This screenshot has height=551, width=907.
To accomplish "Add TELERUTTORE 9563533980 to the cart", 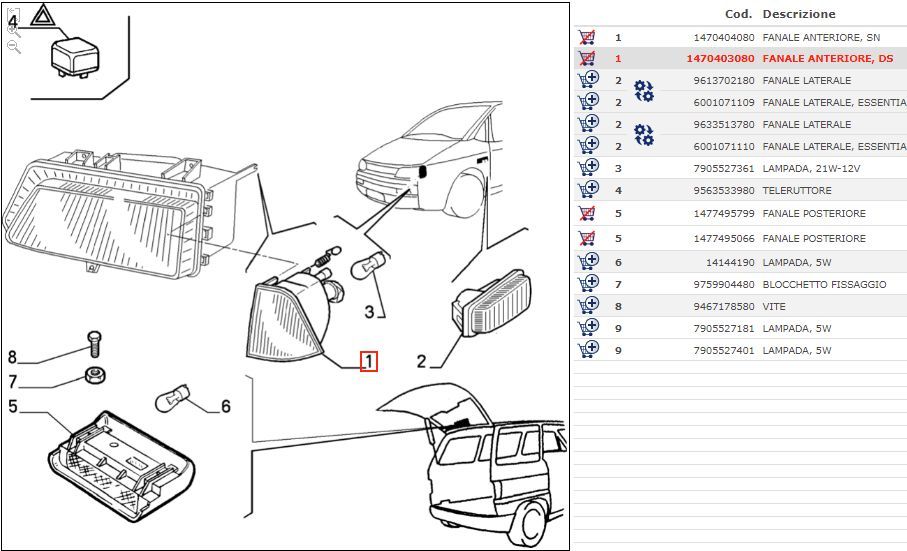I will [x=588, y=189].
